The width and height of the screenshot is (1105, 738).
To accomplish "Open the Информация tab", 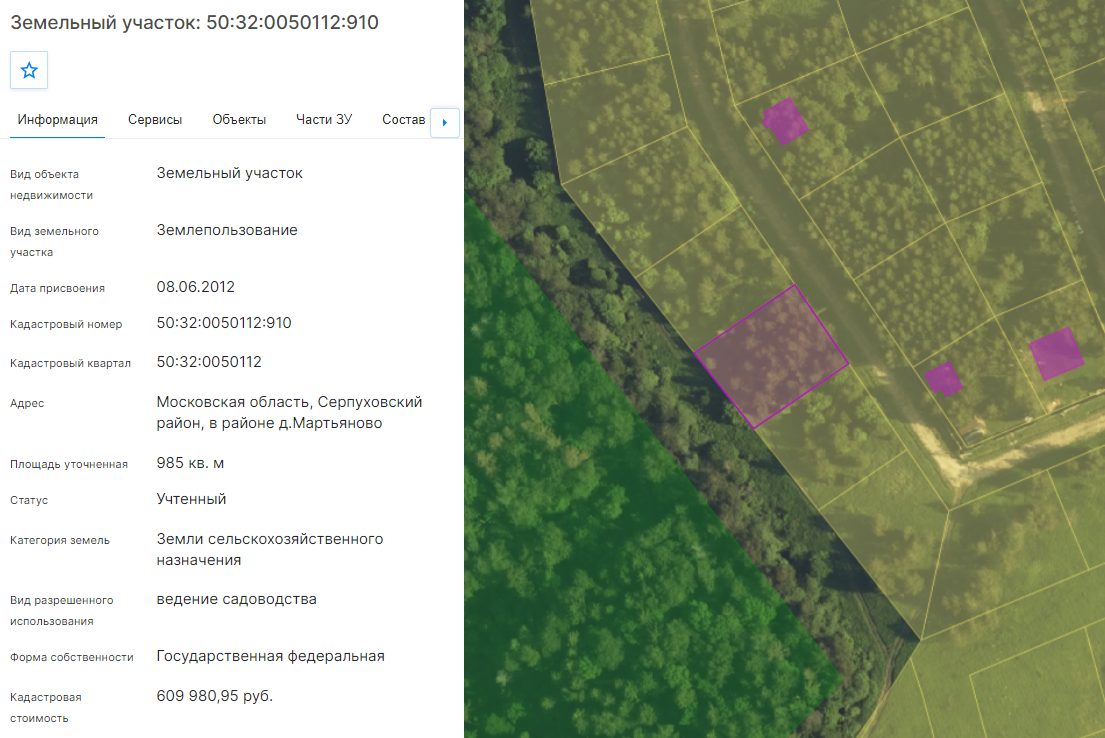I will (58, 119).
